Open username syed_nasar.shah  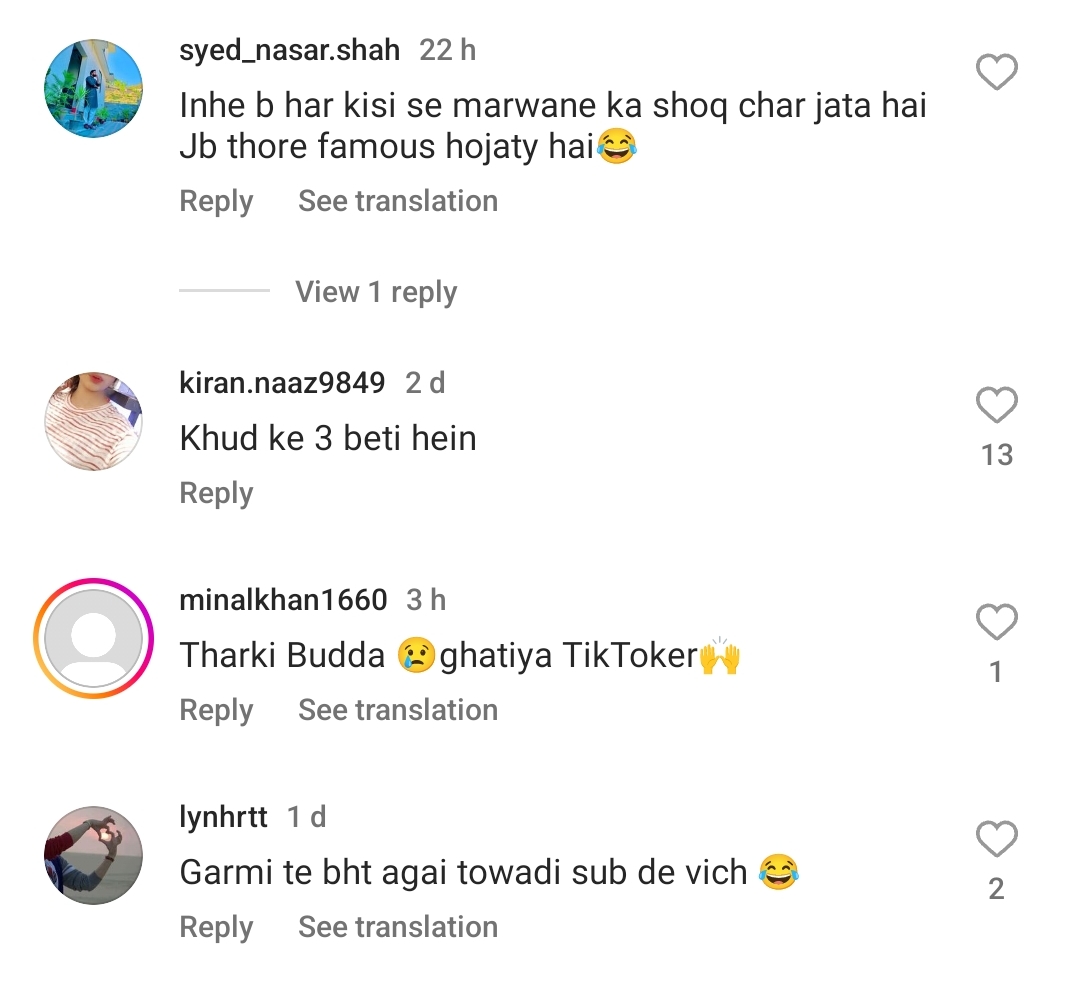point(290,50)
